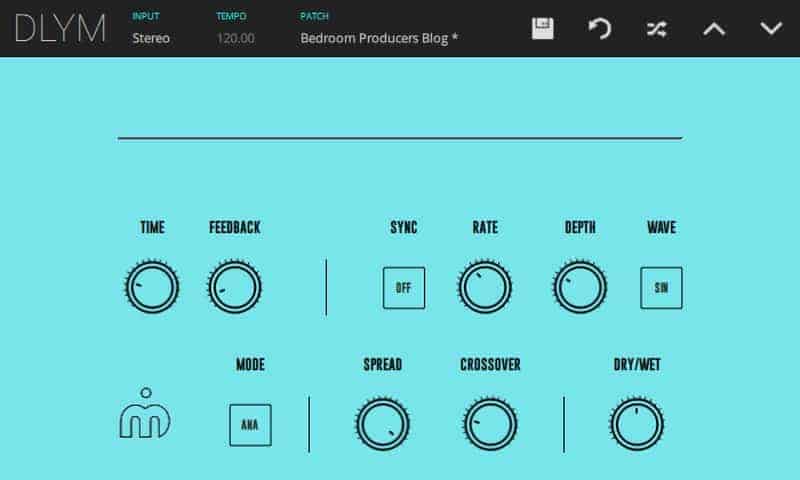Go to next patch with down arrow

pos(770,28)
